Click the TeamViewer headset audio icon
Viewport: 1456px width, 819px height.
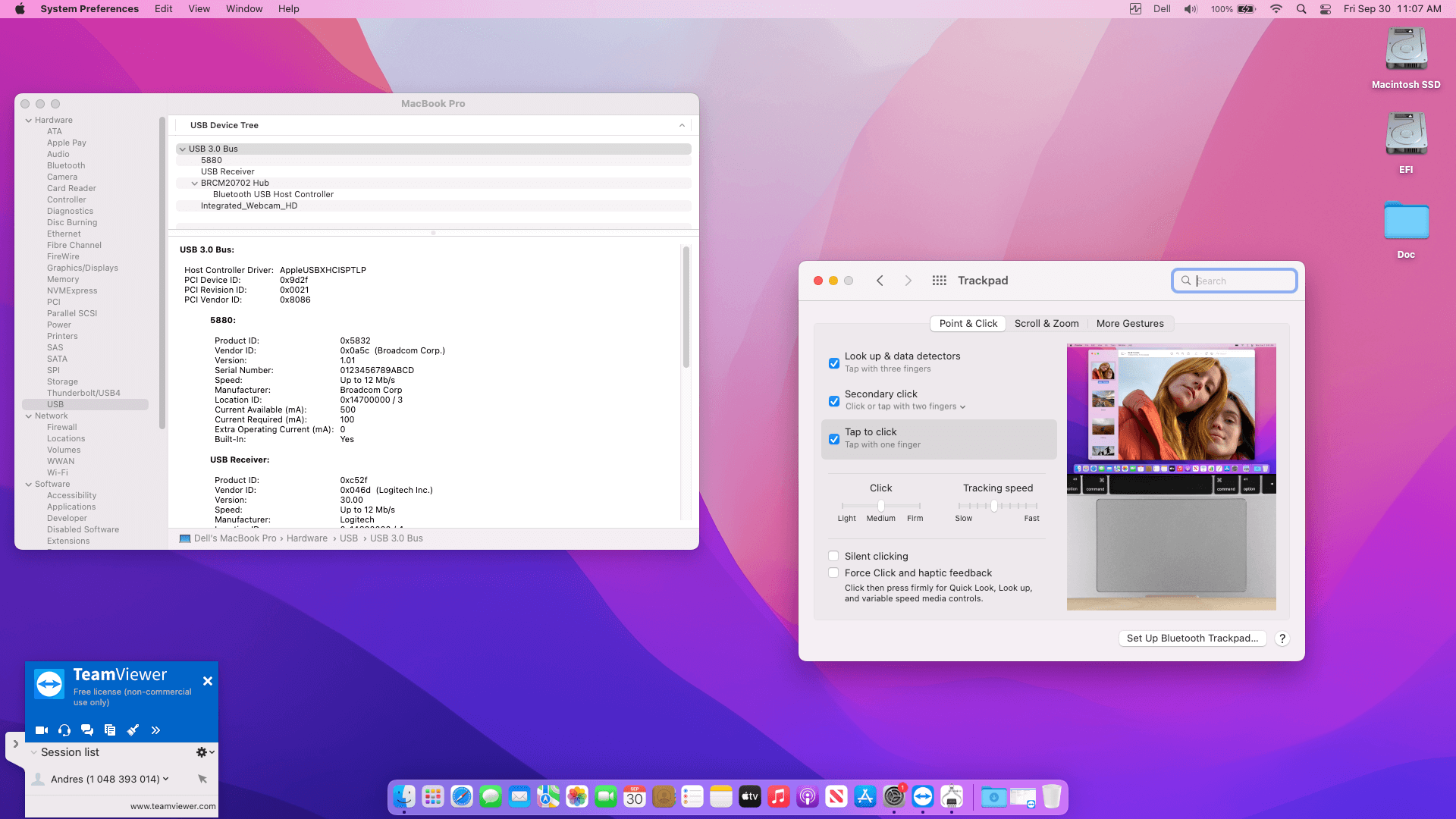pyautogui.click(x=64, y=730)
